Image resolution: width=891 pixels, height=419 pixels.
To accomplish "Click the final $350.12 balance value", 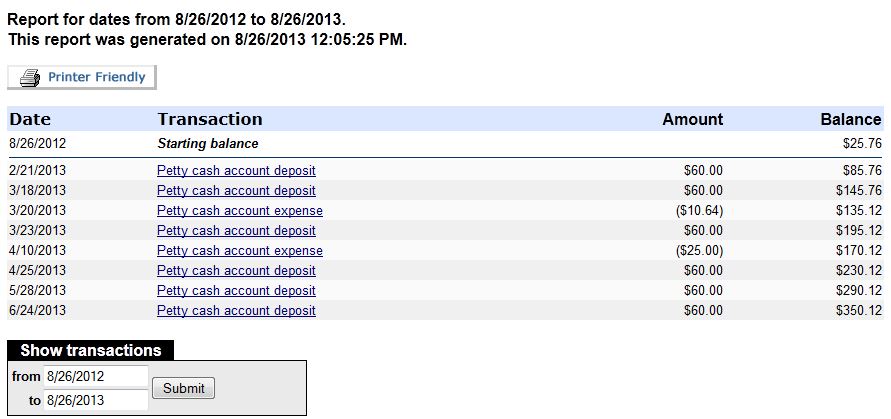I will click(859, 311).
